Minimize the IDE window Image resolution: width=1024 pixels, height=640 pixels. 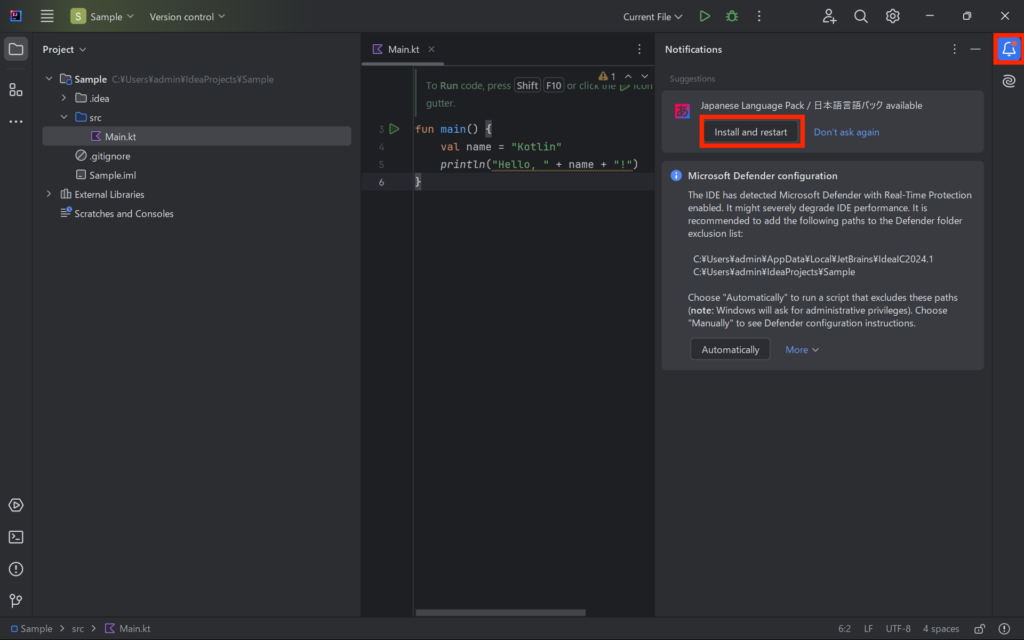(x=930, y=16)
